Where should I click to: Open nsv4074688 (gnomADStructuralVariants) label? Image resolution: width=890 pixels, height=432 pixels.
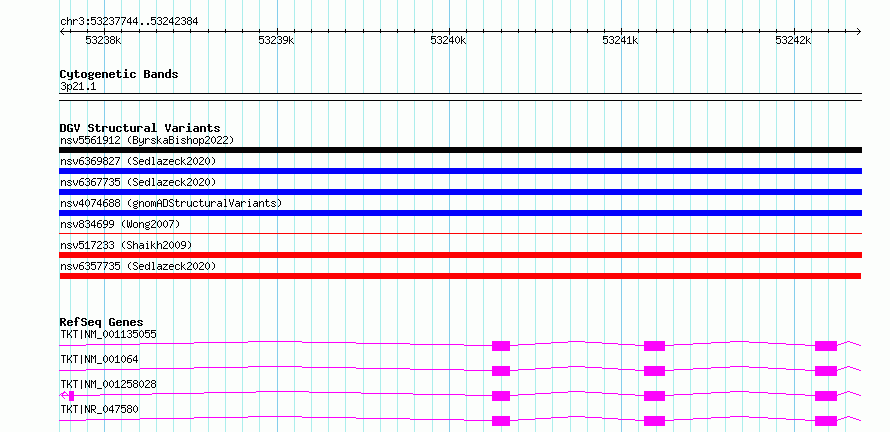[171, 203]
